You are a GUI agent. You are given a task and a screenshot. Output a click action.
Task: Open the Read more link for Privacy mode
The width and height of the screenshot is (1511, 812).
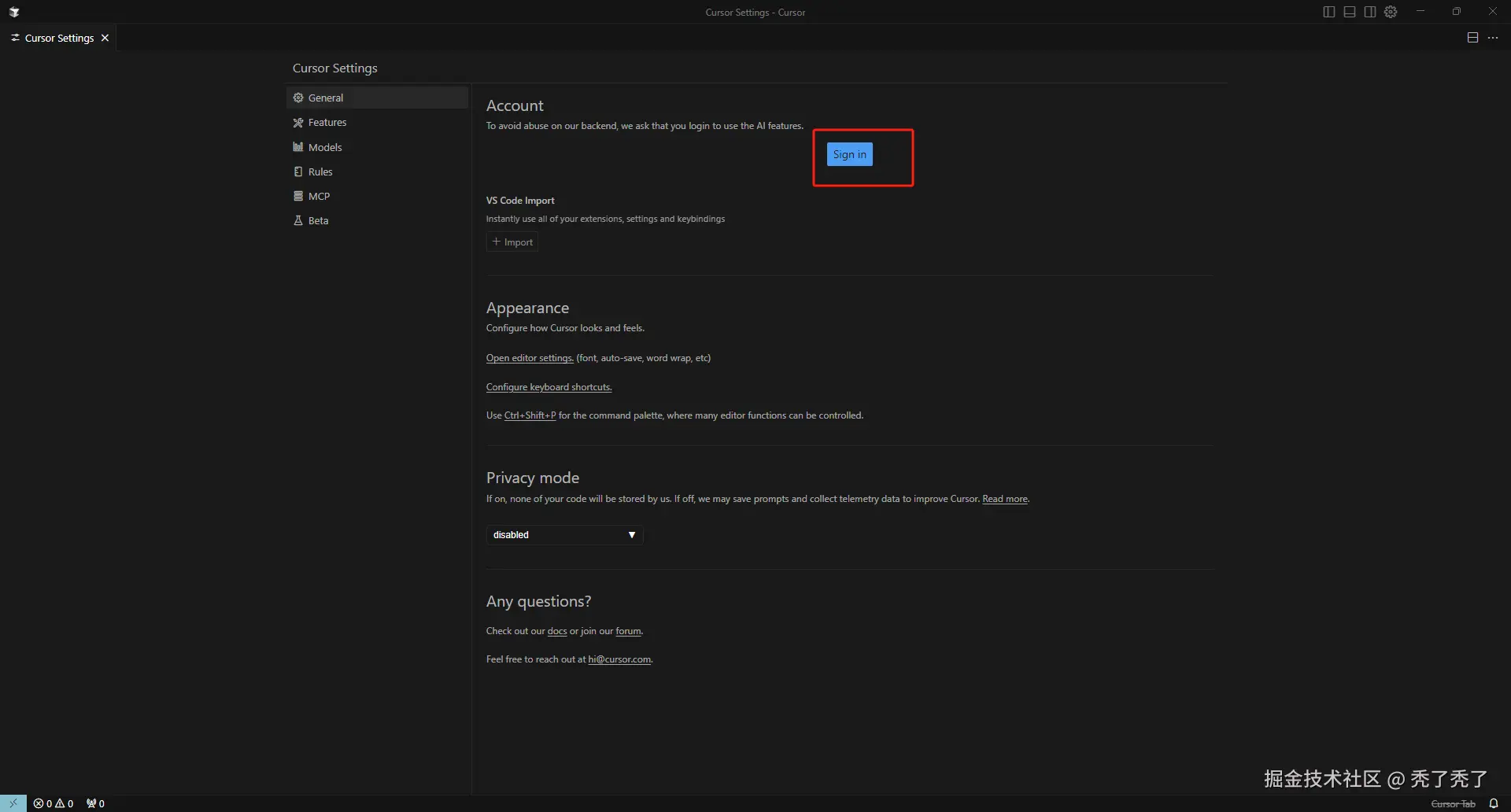click(x=1005, y=499)
